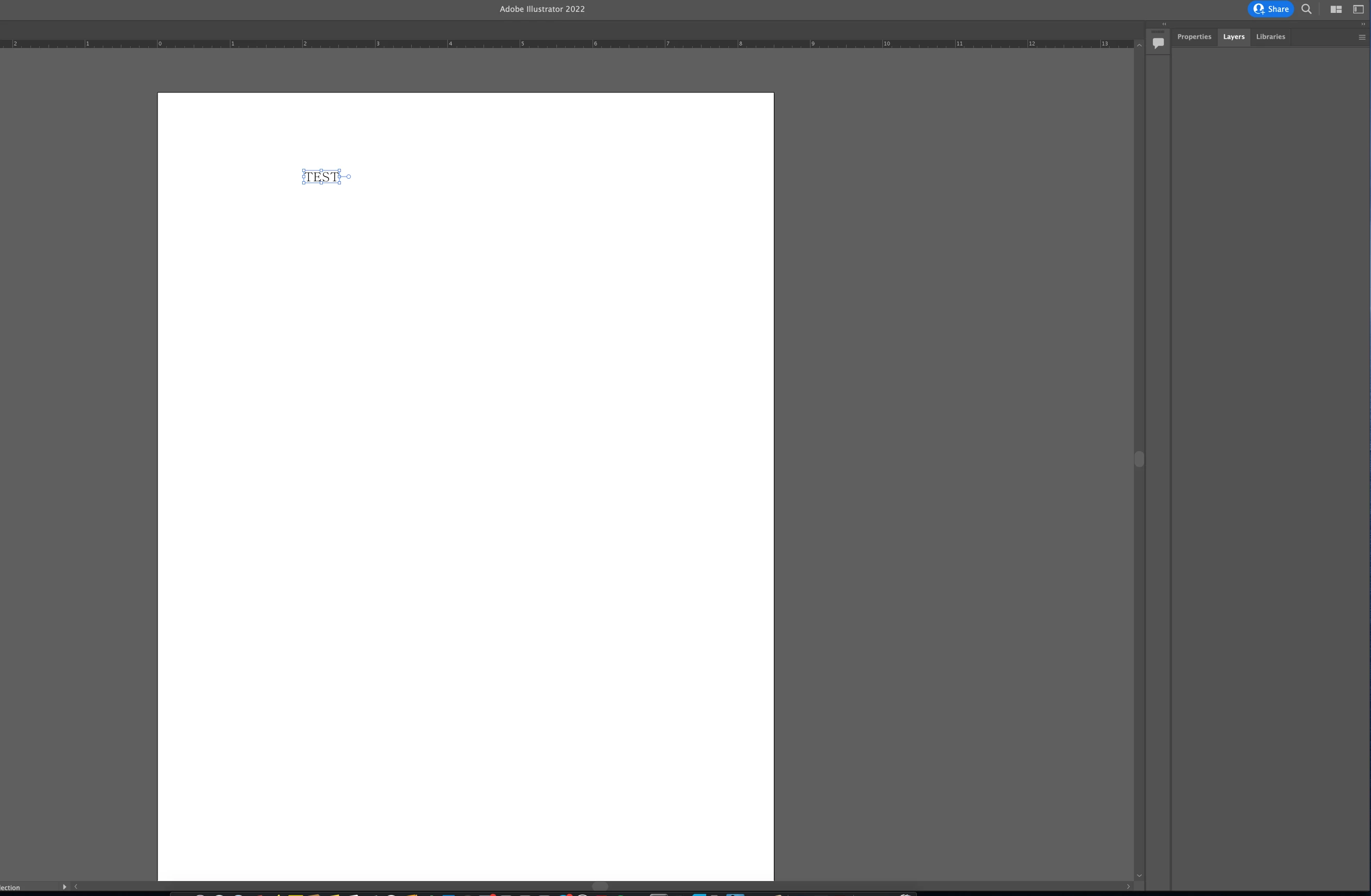Select the Layers tab
Viewport: 1371px width, 896px height.
tap(1233, 37)
